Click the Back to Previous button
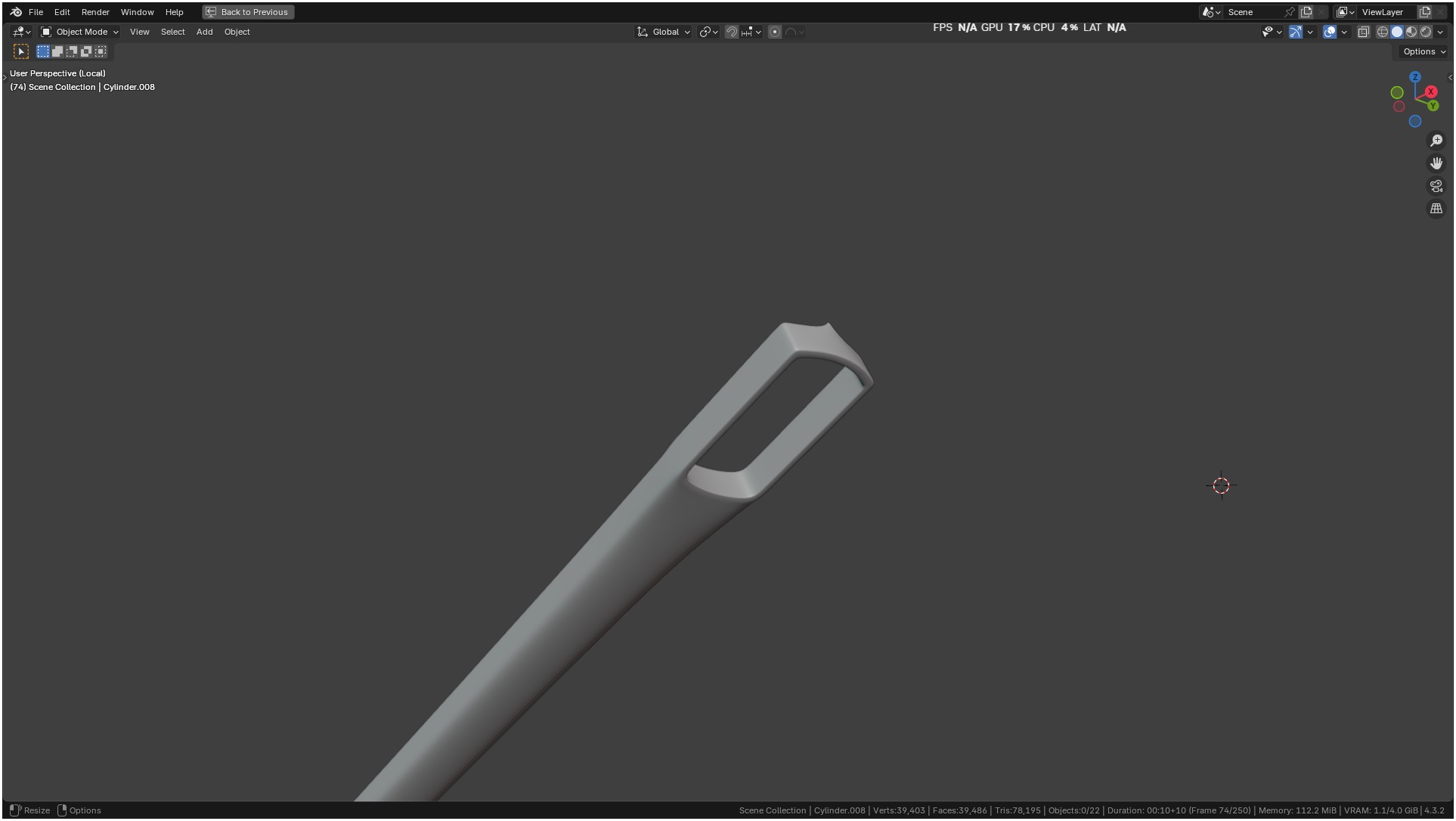 (x=248, y=12)
